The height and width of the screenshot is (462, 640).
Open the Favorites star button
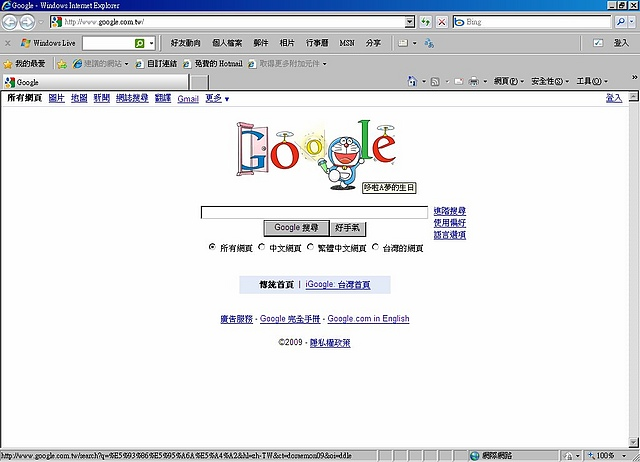[x=24, y=64]
